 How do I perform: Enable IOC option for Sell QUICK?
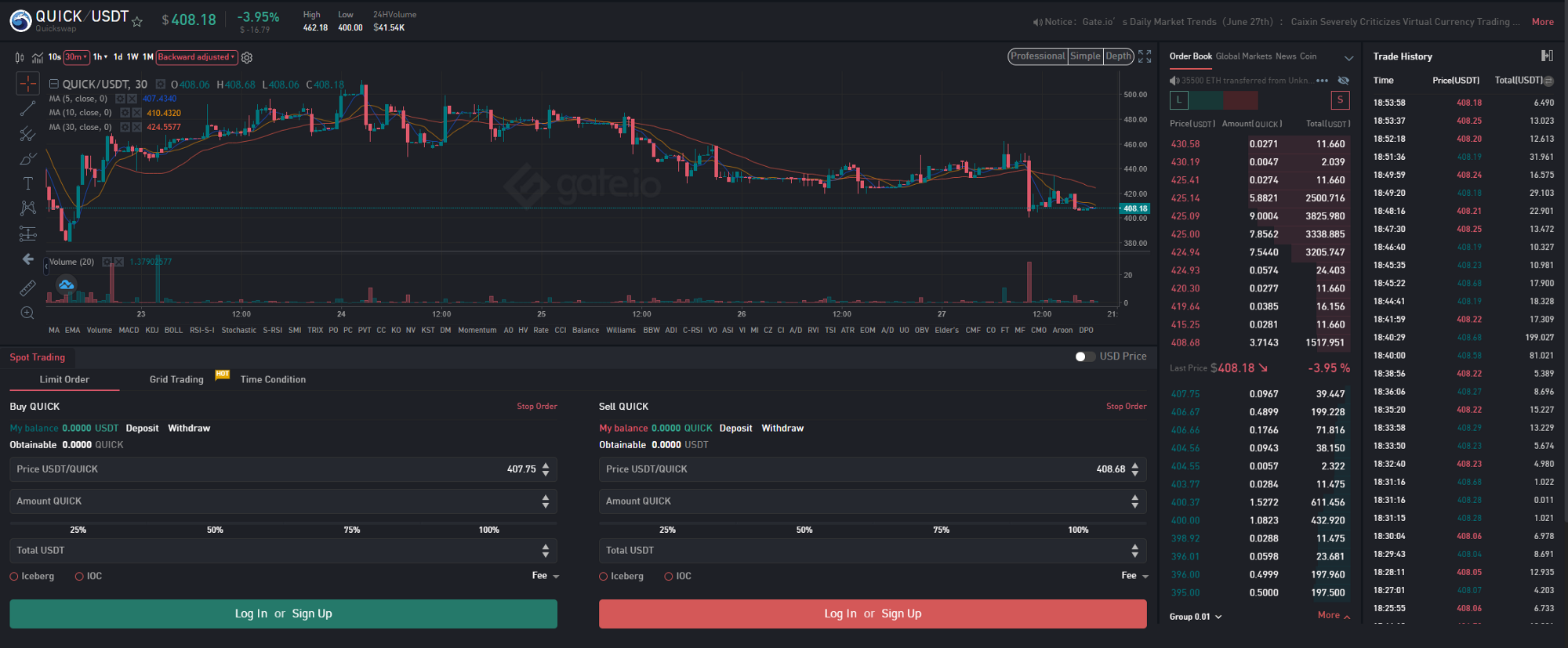pyautogui.click(x=669, y=576)
